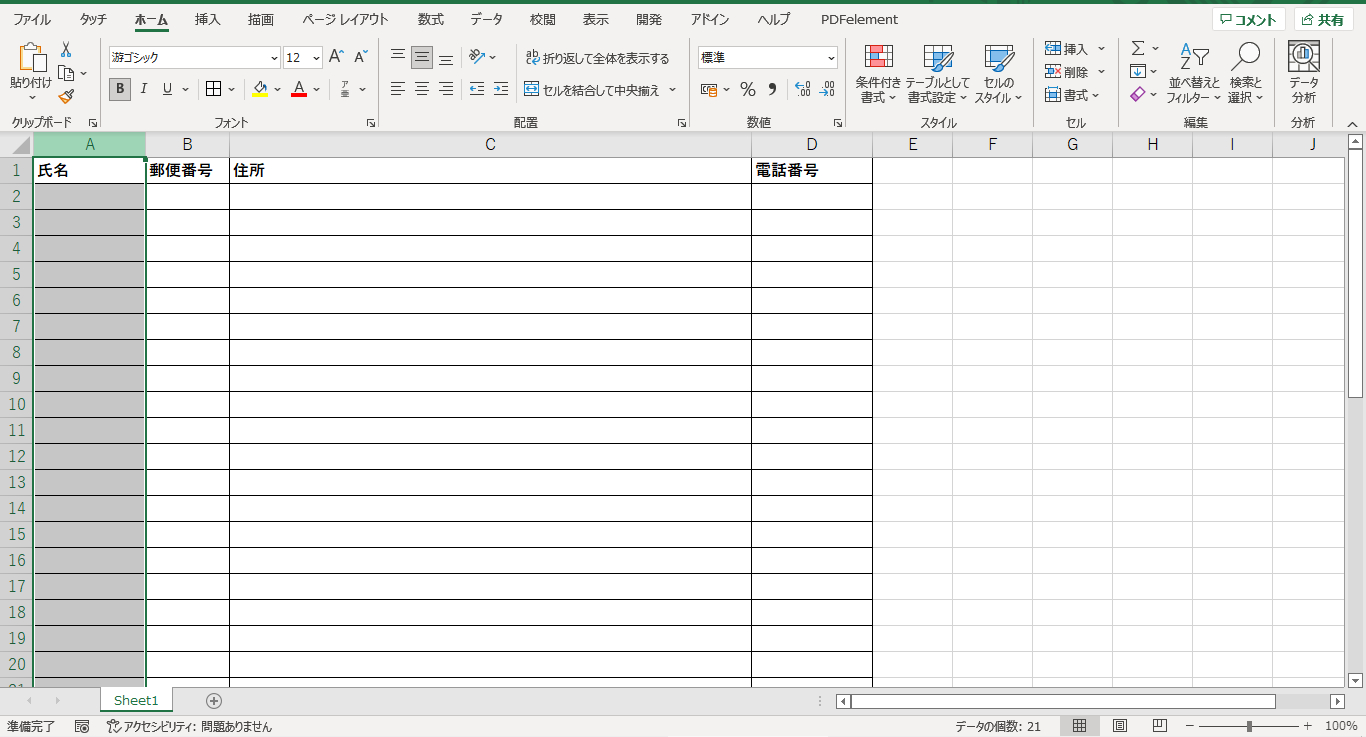Open the font size 12 dropdown
This screenshot has height=737, width=1366.
pyautogui.click(x=316, y=58)
